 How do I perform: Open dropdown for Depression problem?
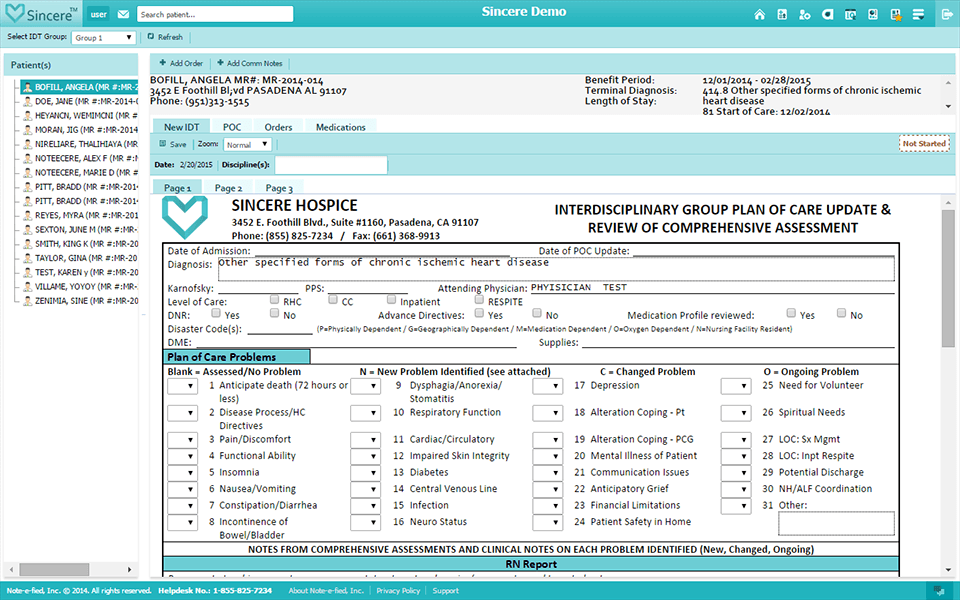pyautogui.click(x=548, y=386)
